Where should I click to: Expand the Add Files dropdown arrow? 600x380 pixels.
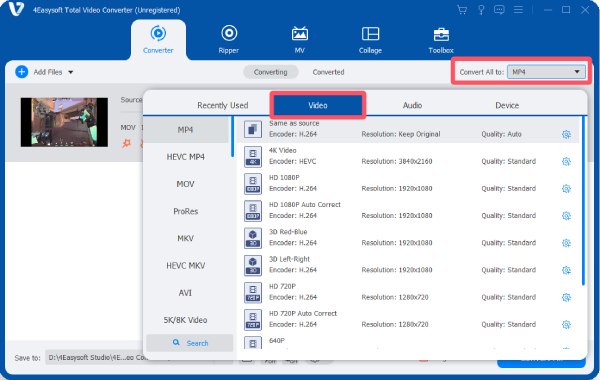pyautogui.click(x=71, y=72)
